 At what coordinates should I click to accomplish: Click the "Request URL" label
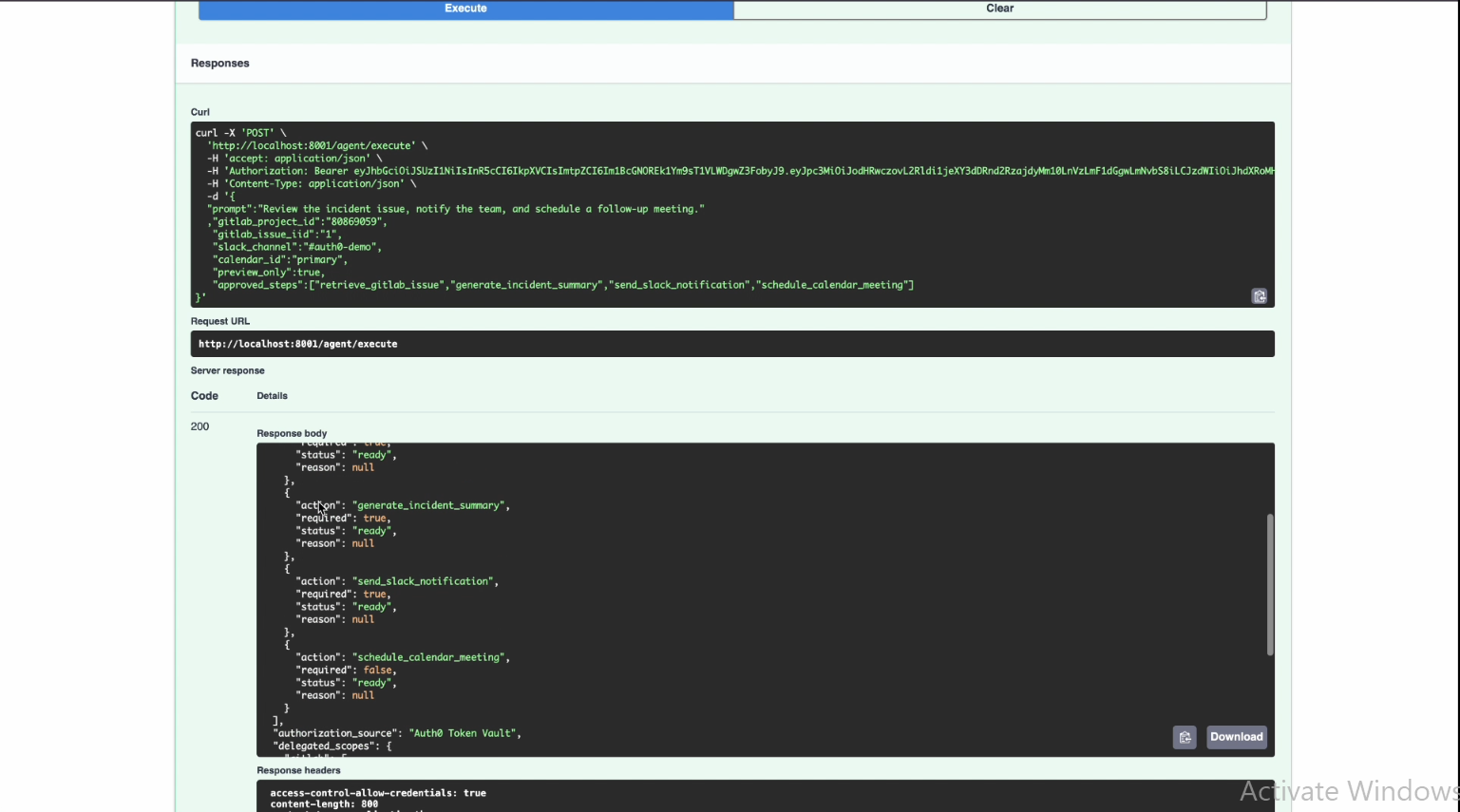click(x=220, y=321)
